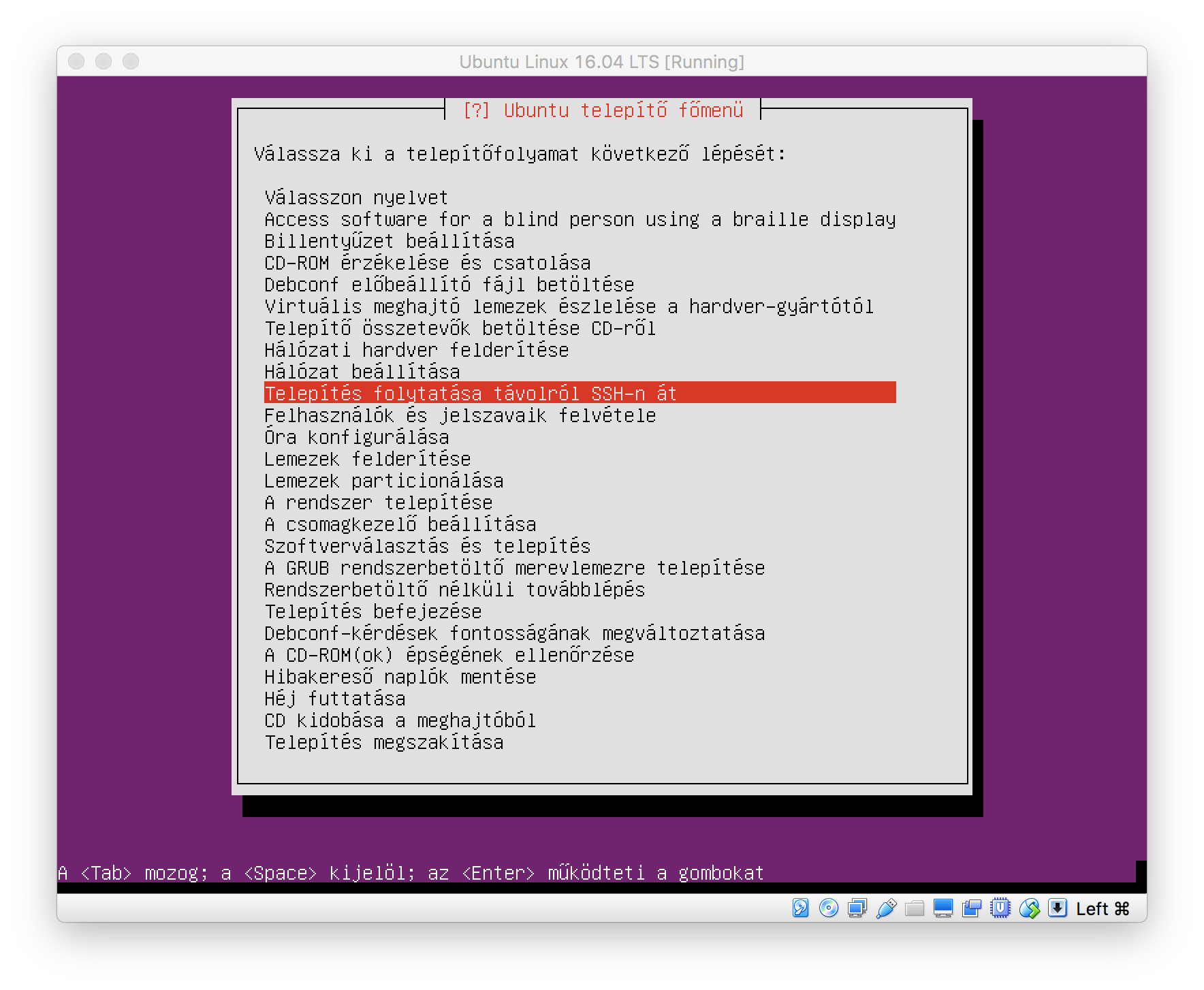The image size is (1204, 990).
Task: Click the green zoom window button
Action: [x=131, y=61]
